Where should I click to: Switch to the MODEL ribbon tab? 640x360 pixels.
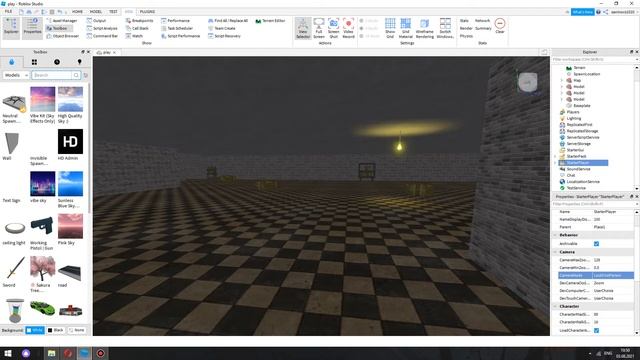click(x=96, y=11)
